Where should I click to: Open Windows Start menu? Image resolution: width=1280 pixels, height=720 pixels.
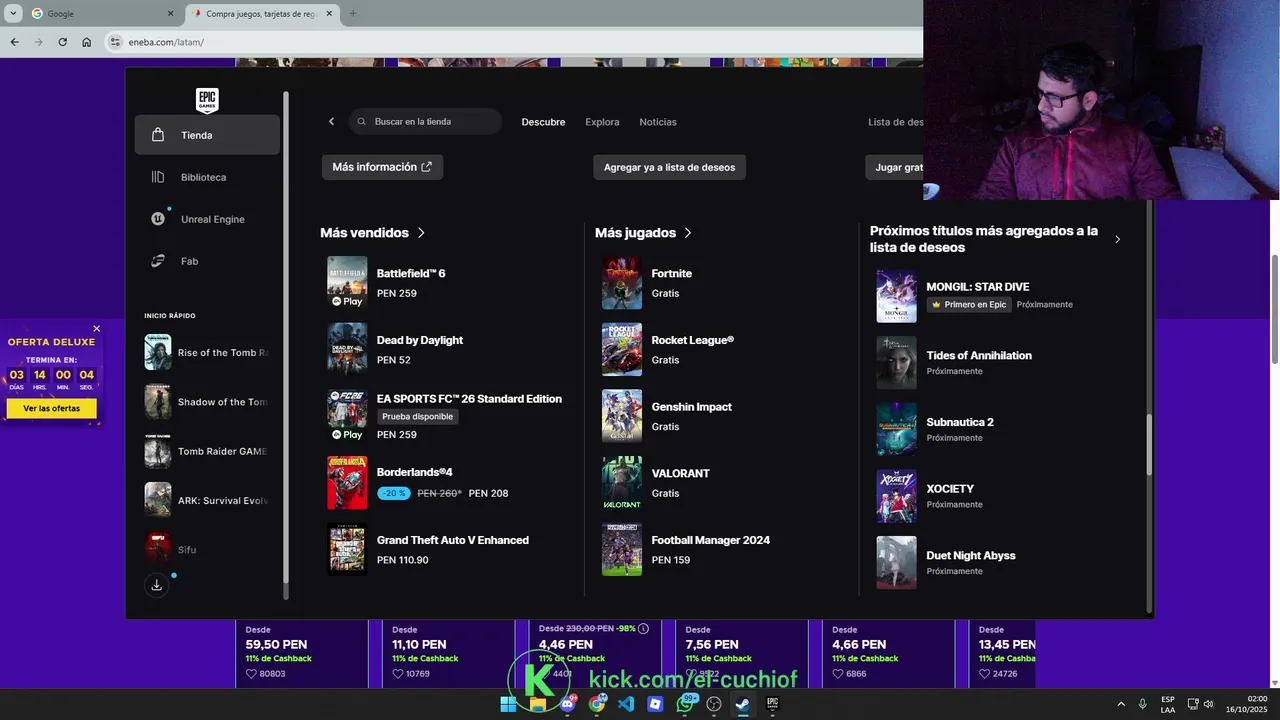coord(508,704)
